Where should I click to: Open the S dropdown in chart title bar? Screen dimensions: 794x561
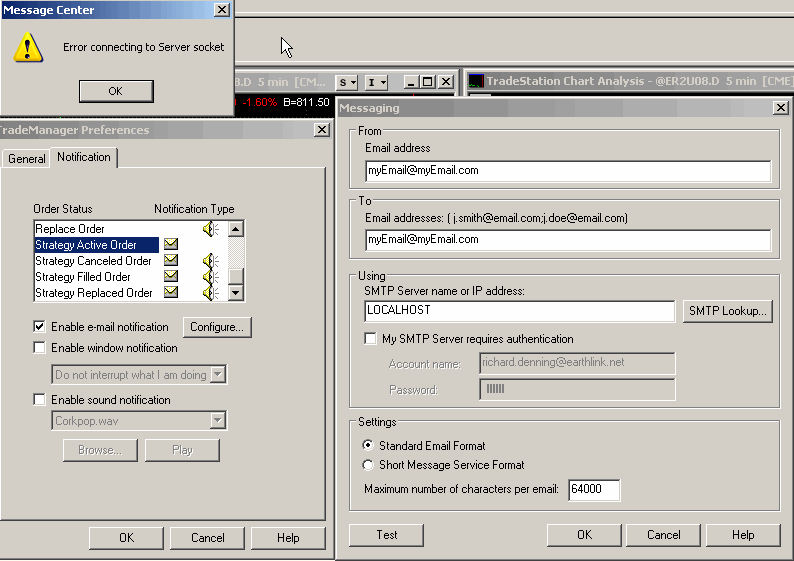click(347, 82)
